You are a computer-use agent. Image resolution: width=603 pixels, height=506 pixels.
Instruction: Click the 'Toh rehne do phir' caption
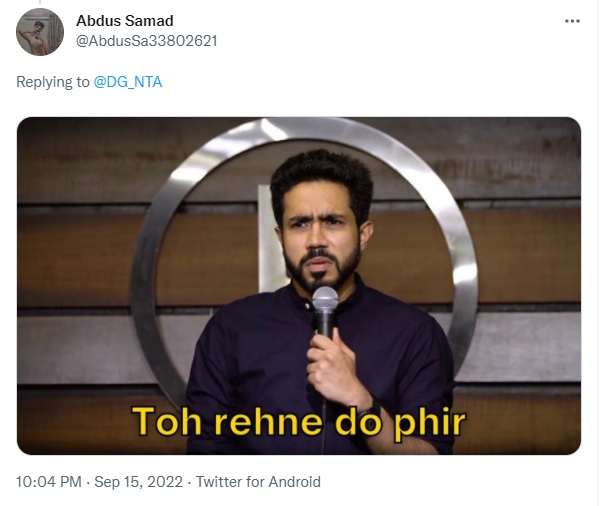298,421
